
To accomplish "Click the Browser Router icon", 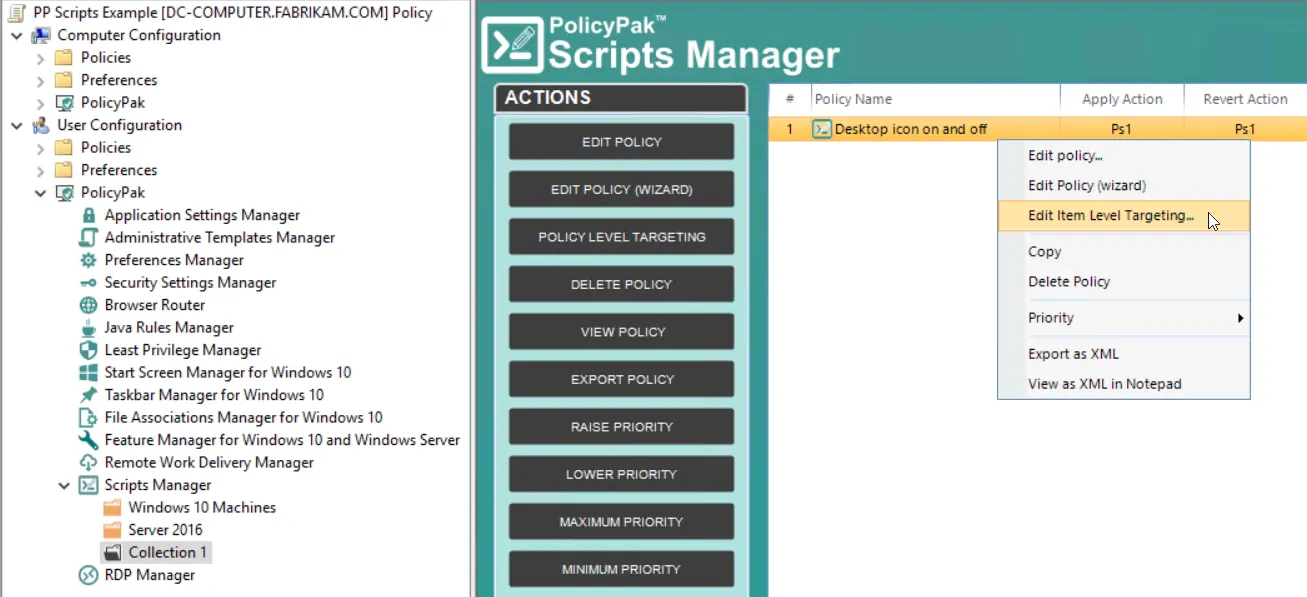I will [x=88, y=305].
